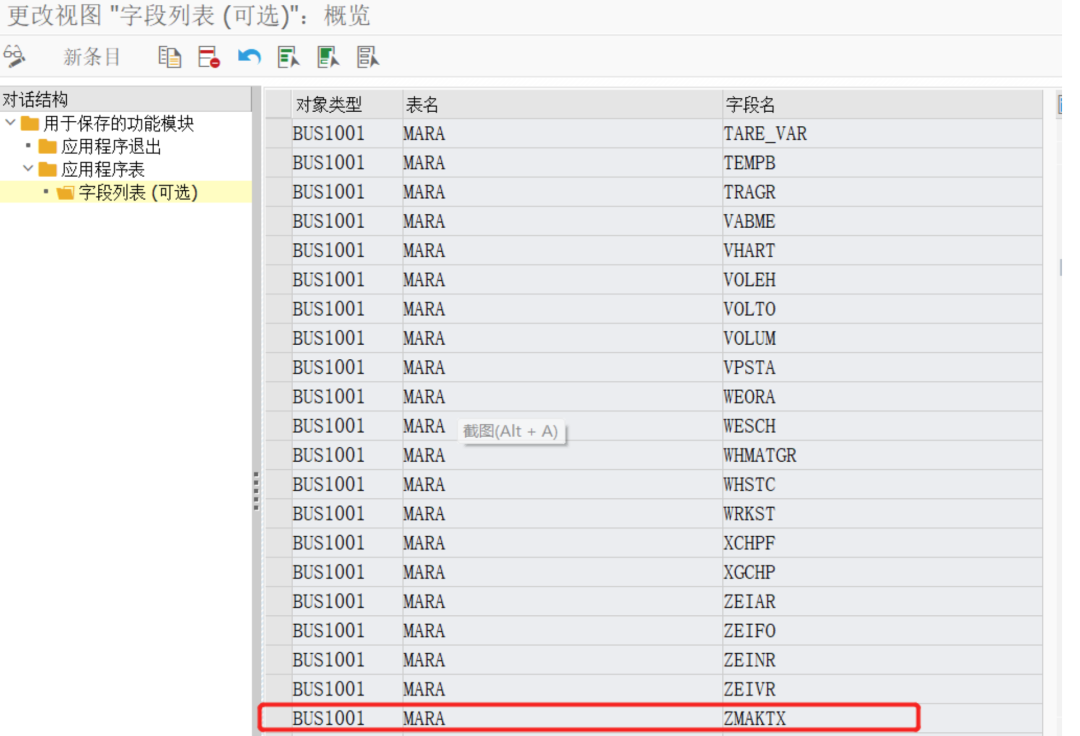
Task: Click the deselect all icon
Action: tap(368, 56)
